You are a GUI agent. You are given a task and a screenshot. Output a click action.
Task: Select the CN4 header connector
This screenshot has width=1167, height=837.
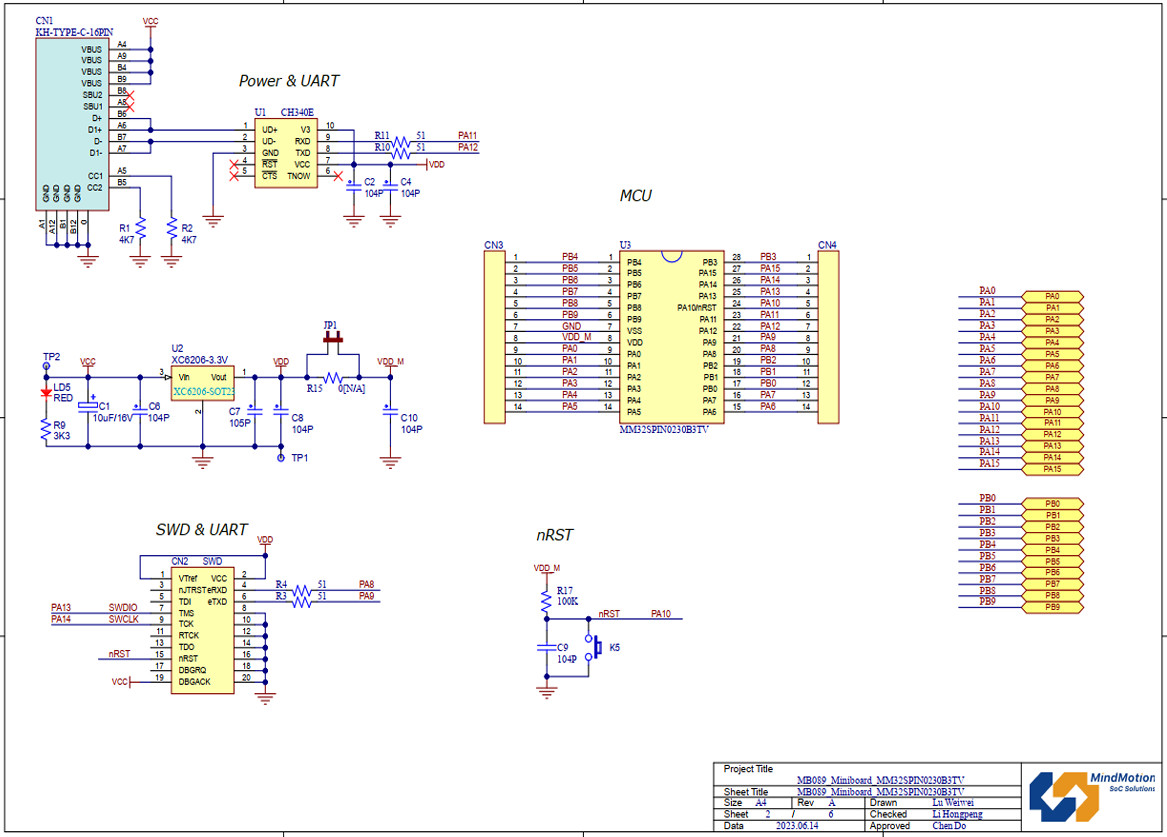(828, 337)
